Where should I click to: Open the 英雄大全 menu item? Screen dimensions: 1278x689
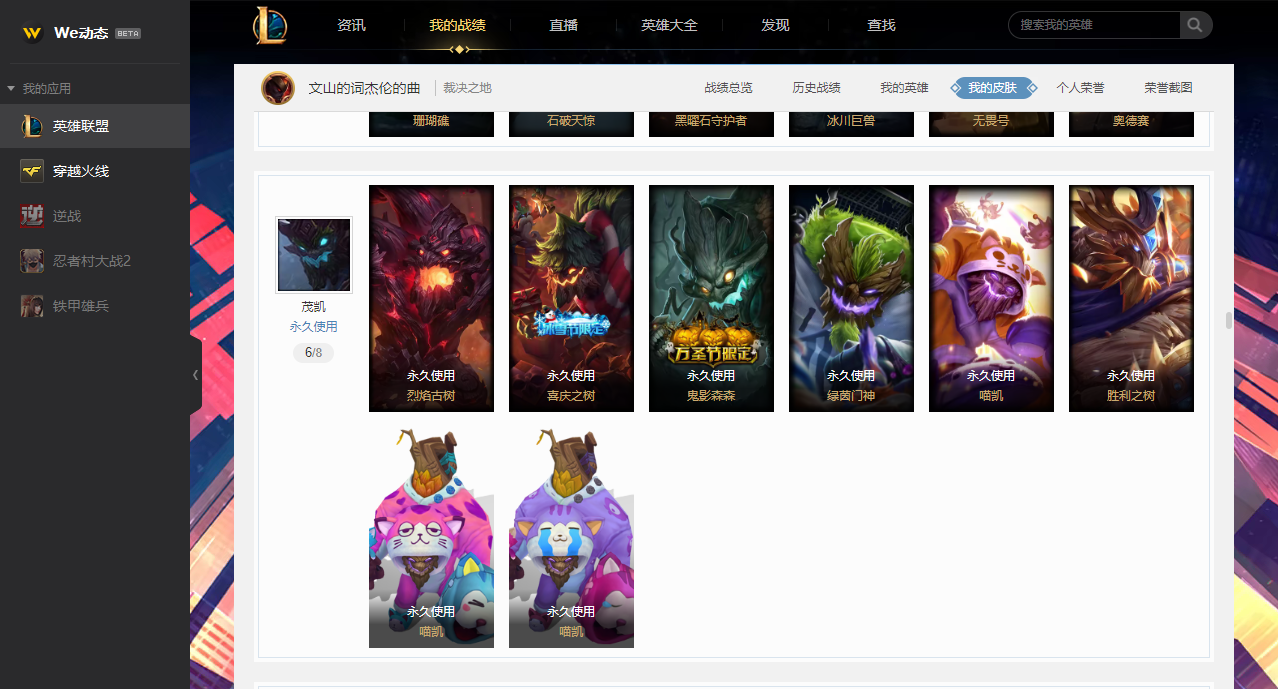coord(670,25)
